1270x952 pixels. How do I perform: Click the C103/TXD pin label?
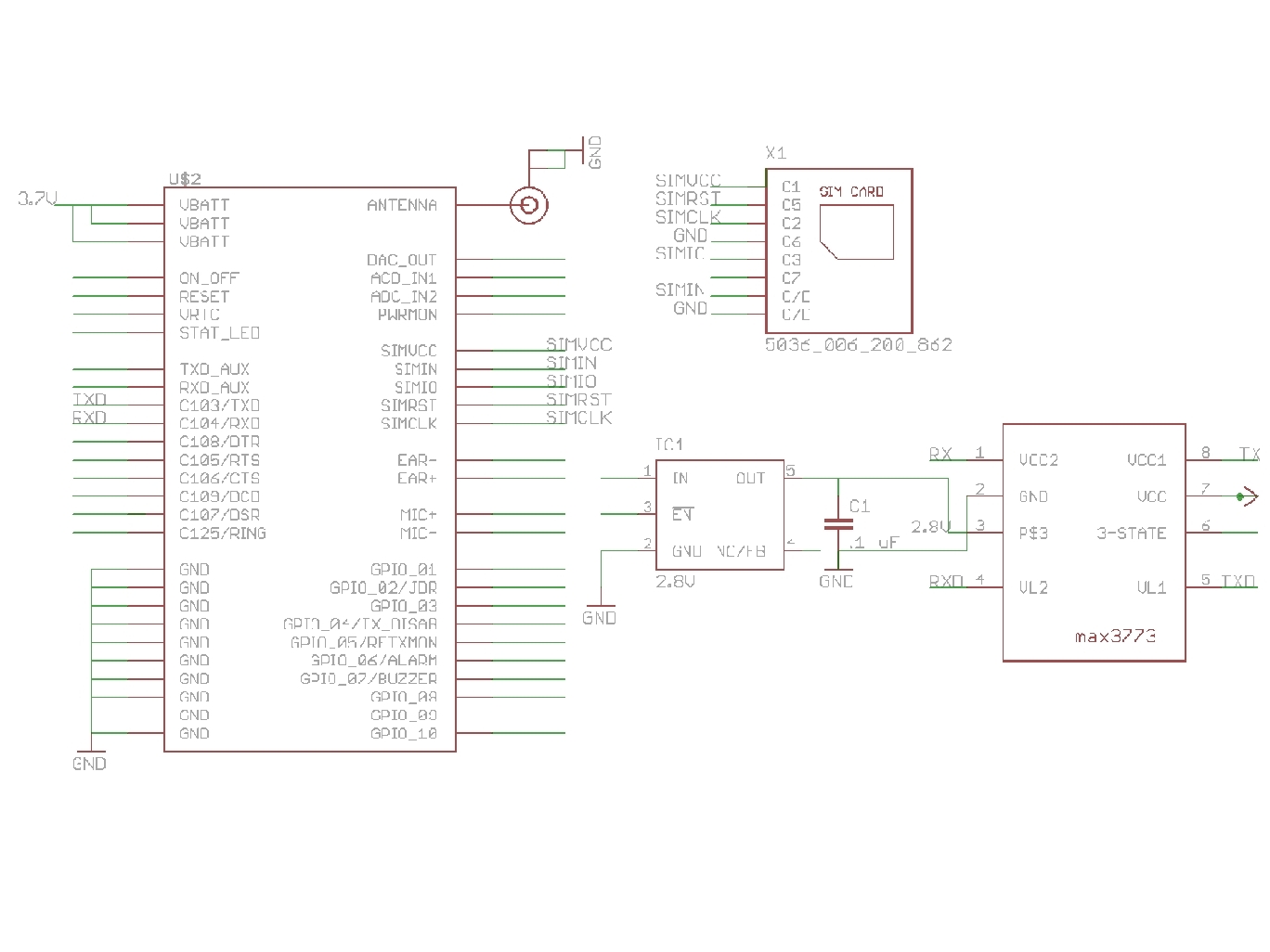(x=220, y=405)
